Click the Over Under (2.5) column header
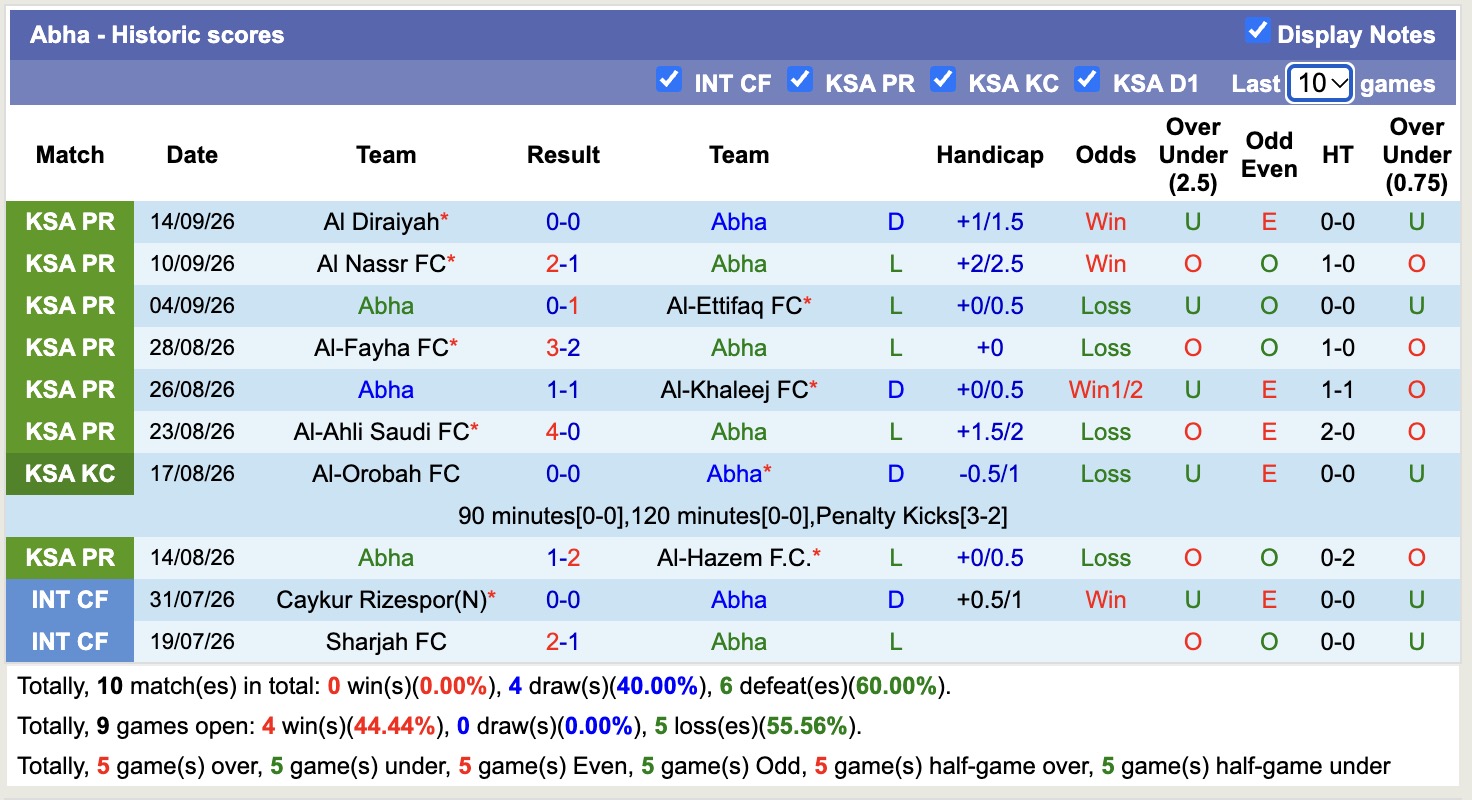1472x800 pixels. click(1193, 155)
